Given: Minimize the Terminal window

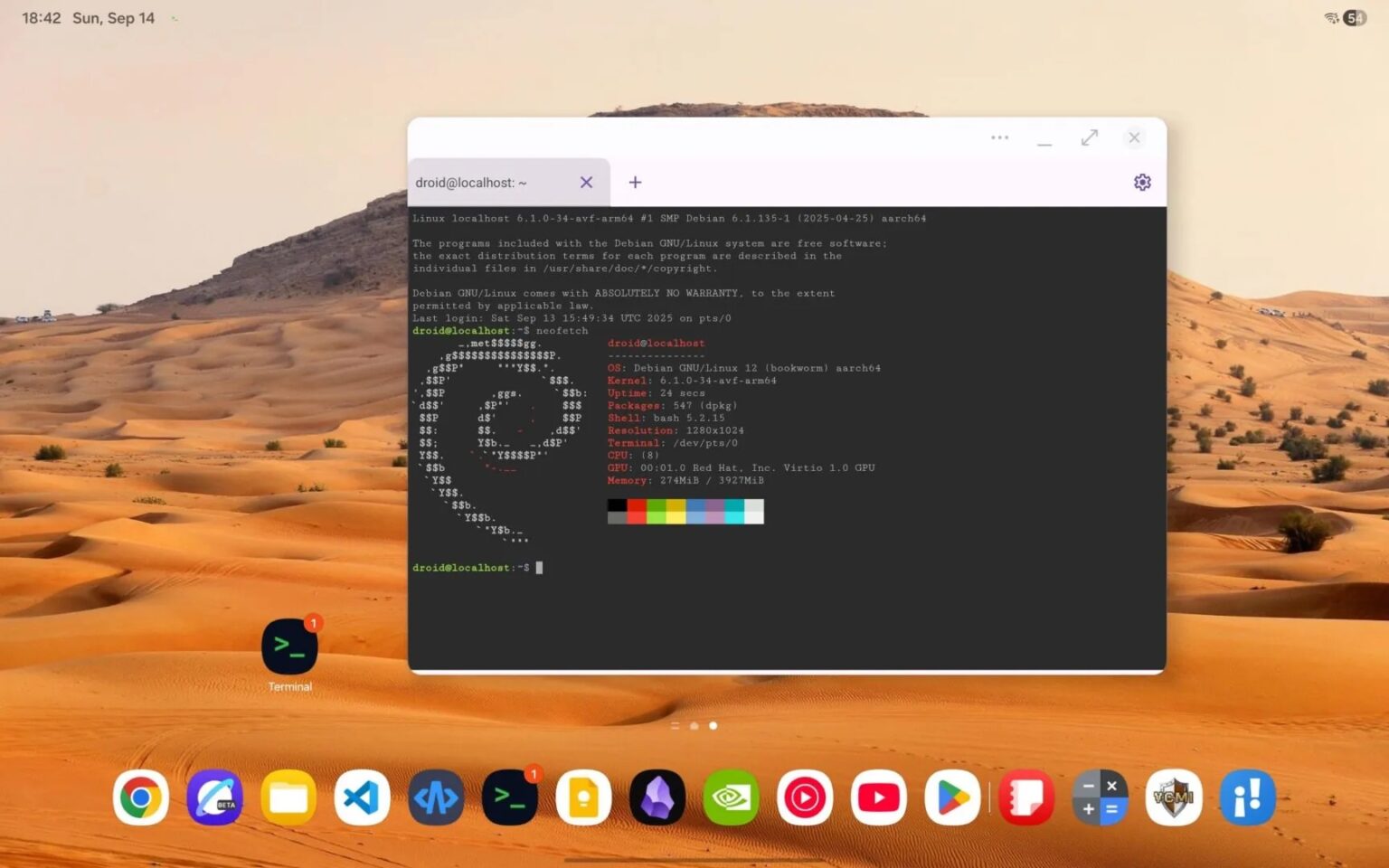Looking at the screenshot, I should 1044,143.
